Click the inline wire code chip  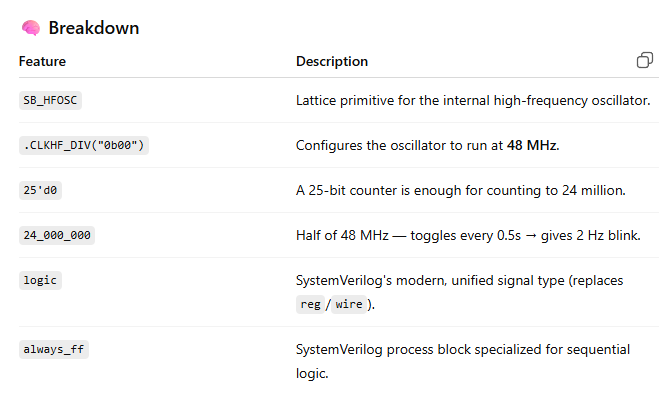[348, 304]
